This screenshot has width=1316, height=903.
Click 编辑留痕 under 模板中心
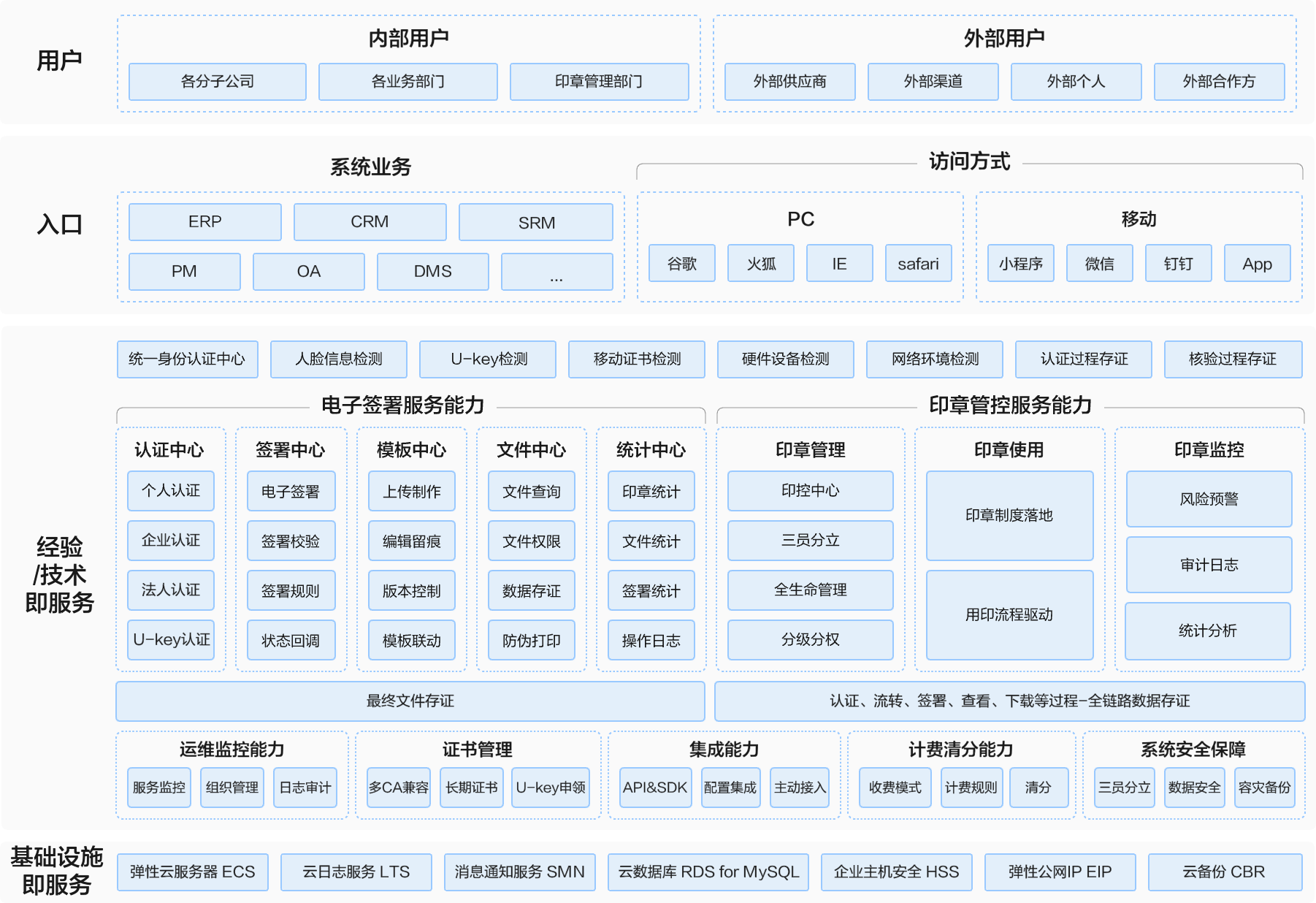pyautogui.click(x=412, y=541)
